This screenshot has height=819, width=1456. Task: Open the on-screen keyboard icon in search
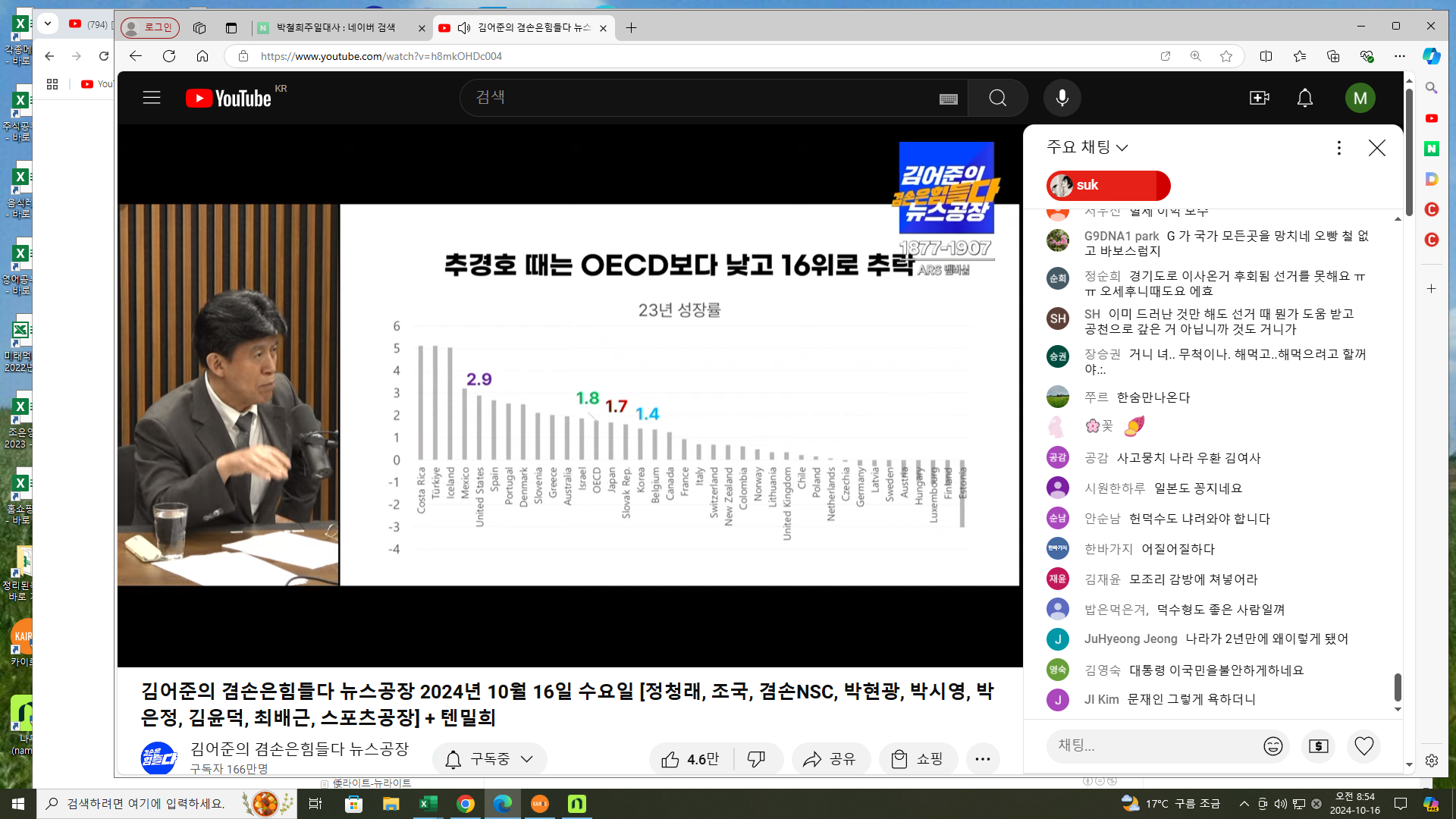coord(948,99)
